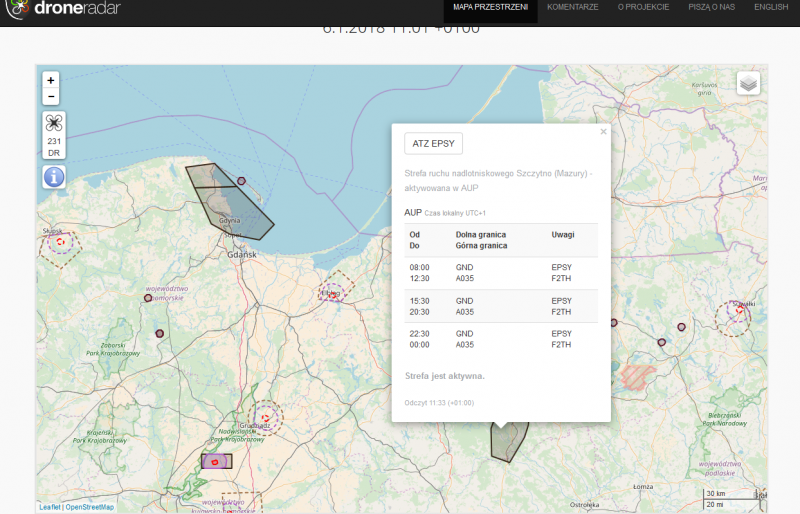Select the MAPA PRZESTRZENI tab
This screenshot has height=514, width=800.
(490, 7)
